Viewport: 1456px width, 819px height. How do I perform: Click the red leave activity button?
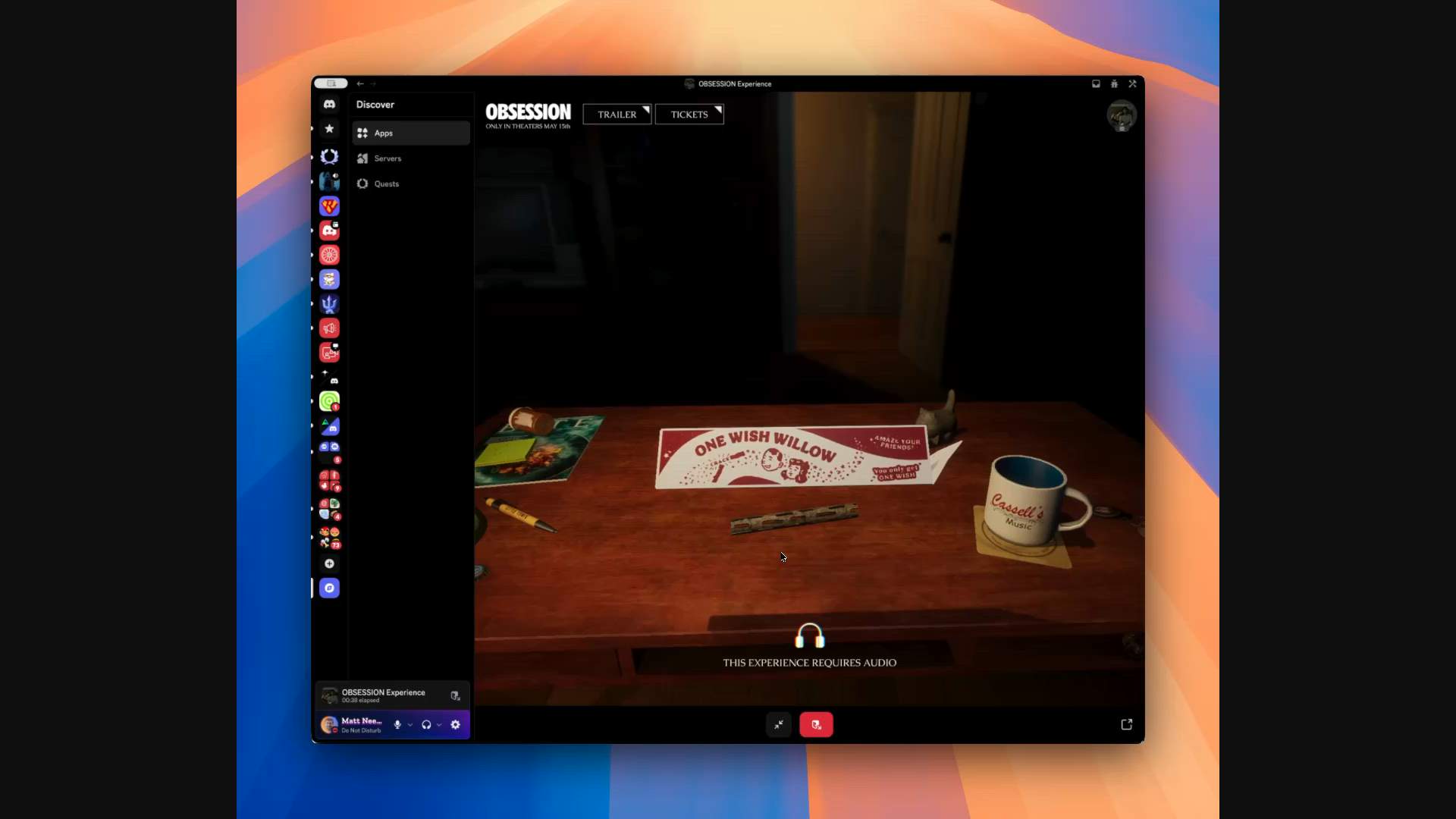816,725
